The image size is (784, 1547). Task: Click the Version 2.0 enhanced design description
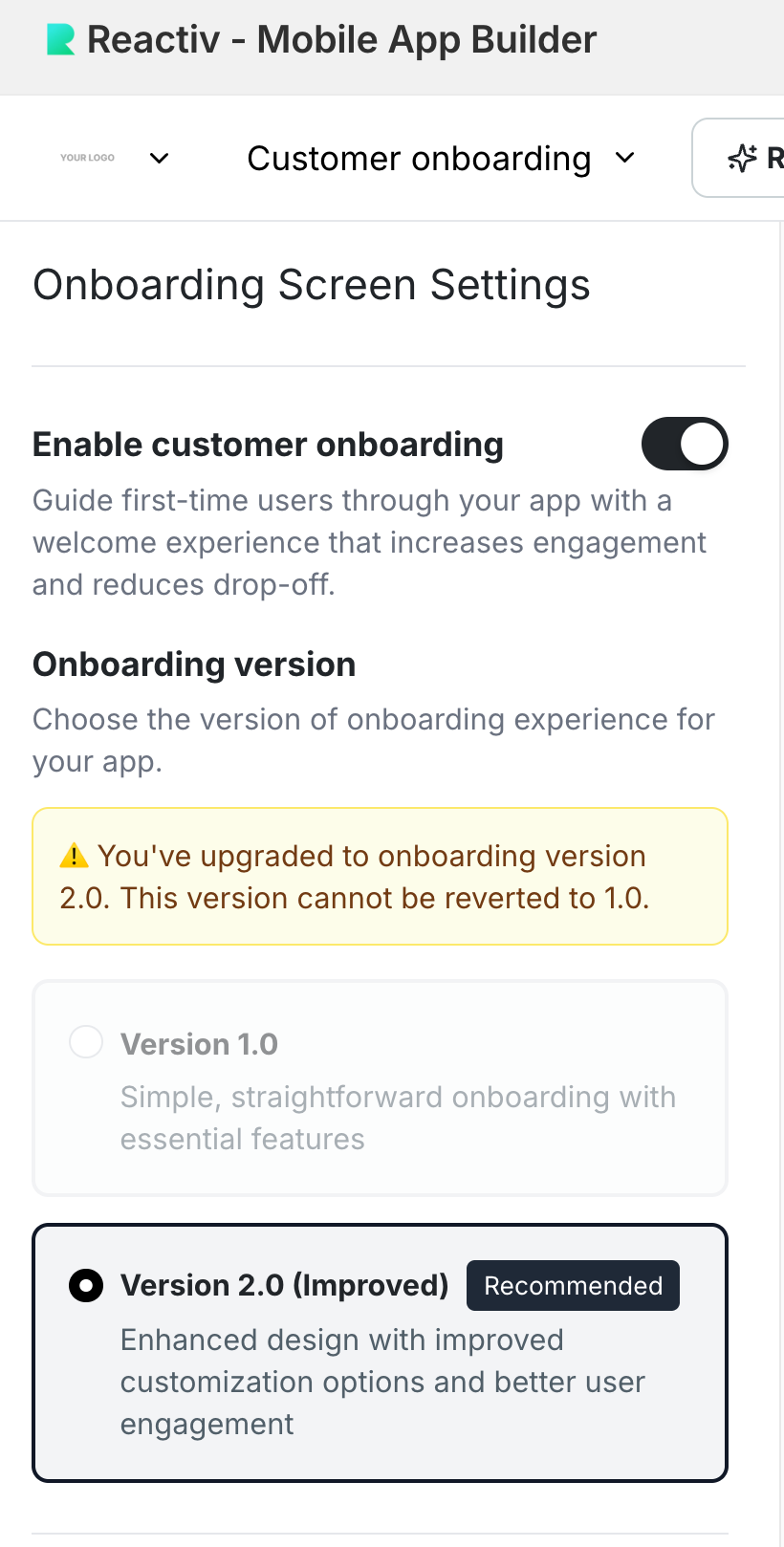[382, 1382]
